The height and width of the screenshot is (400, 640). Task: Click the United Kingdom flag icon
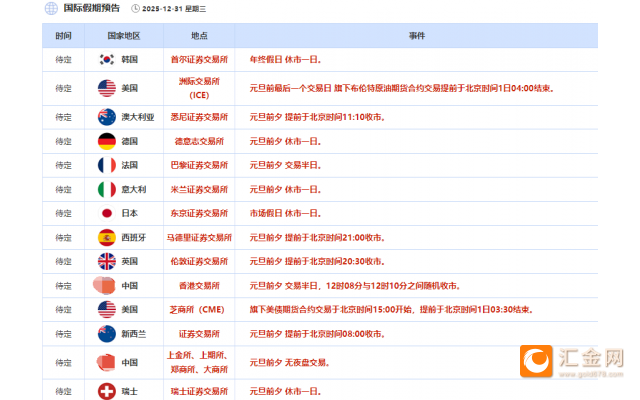[x=107, y=261]
